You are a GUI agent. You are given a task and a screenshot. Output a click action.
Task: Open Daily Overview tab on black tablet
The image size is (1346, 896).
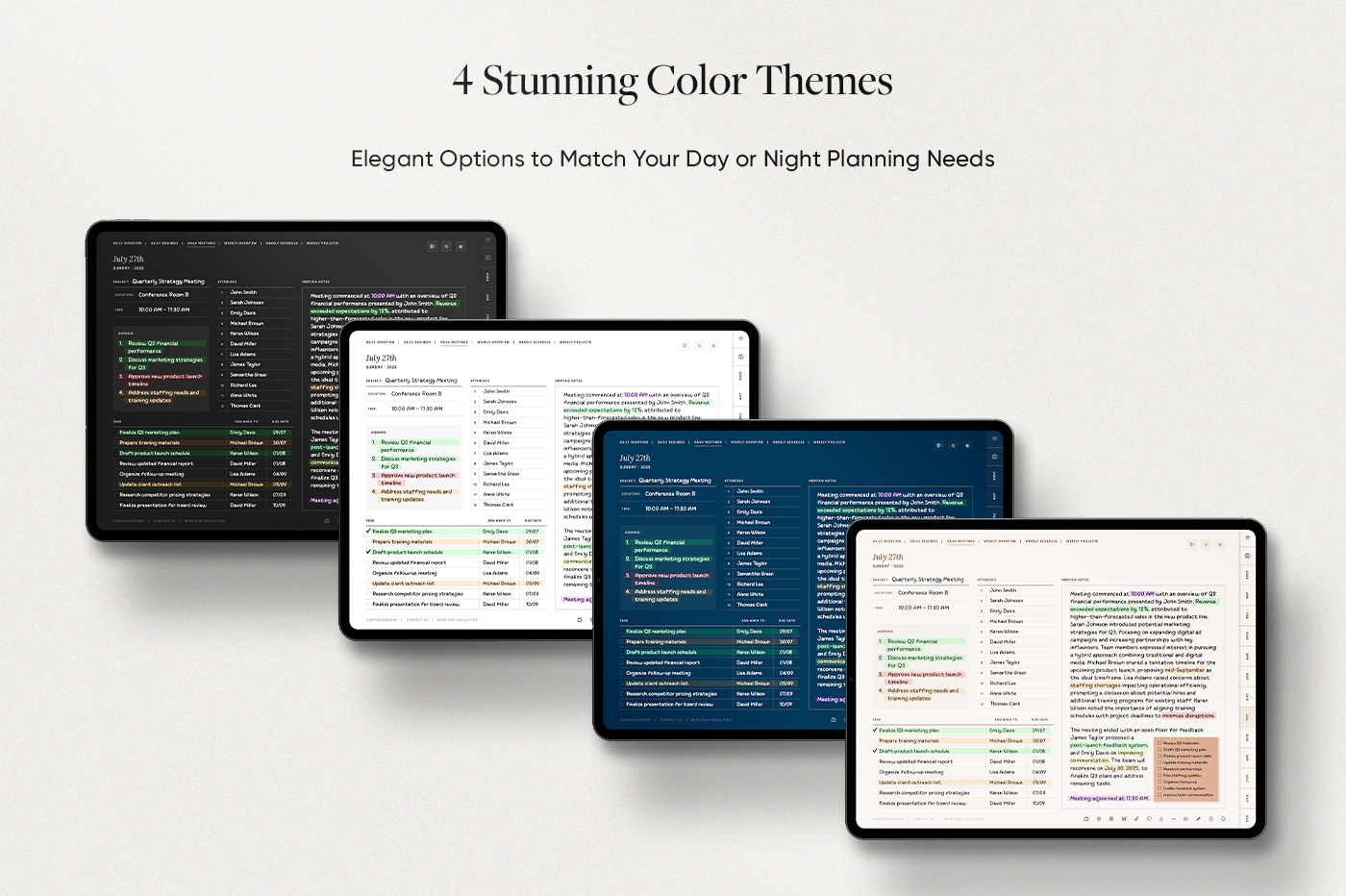click(x=127, y=243)
